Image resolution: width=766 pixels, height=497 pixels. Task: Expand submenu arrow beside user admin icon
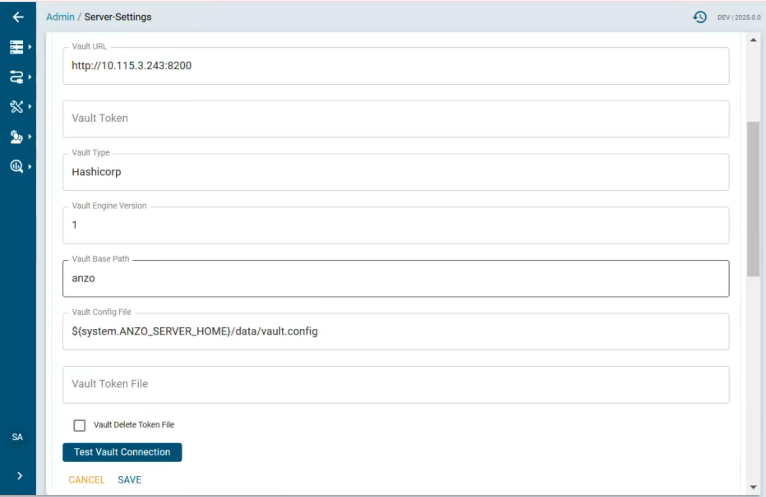pyautogui.click(x=30, y=137)
